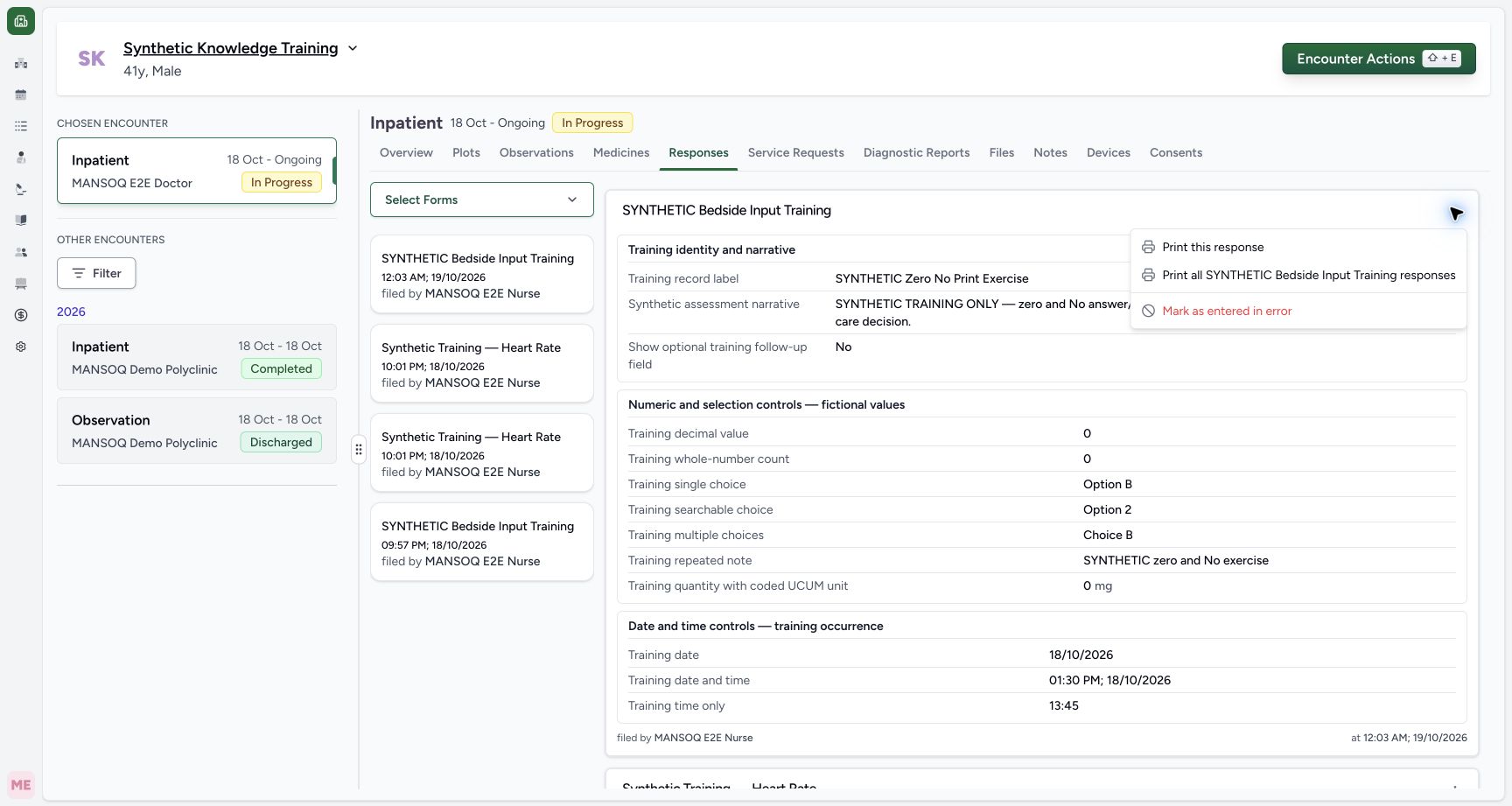The image size is (1512, 806).
Task: Click the Filter button for other encounters
Action: click(x=96, y=273)
